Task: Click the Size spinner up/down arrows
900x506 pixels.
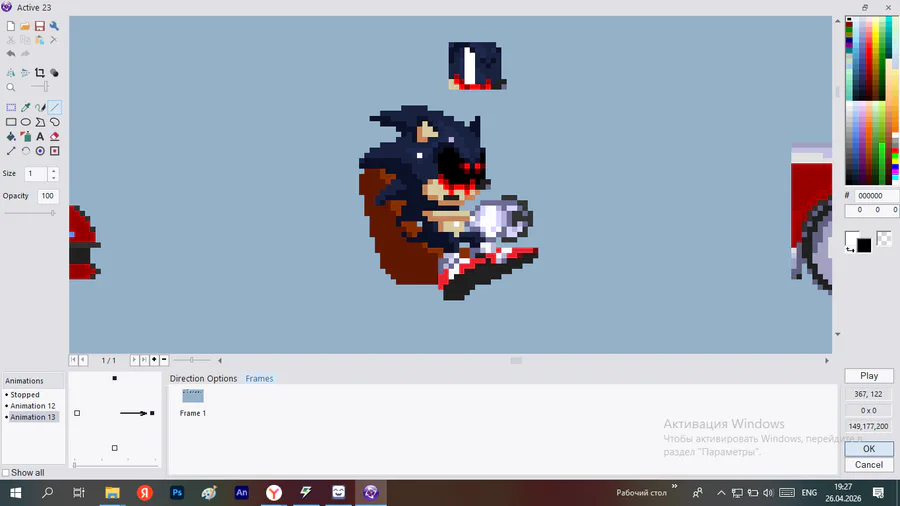Action: coord(53,174)
